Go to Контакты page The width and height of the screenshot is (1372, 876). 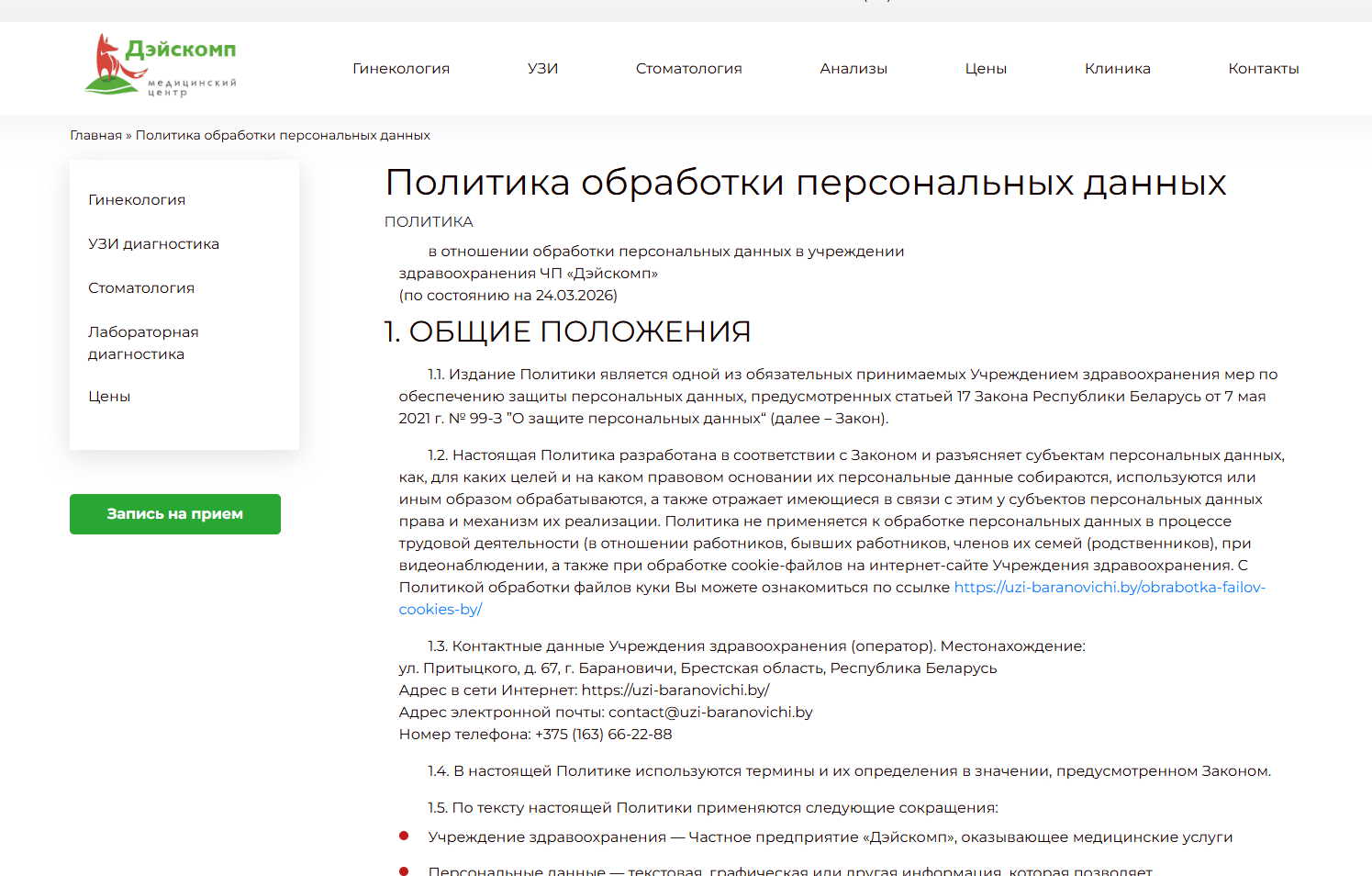click(x=1263, y=69)
